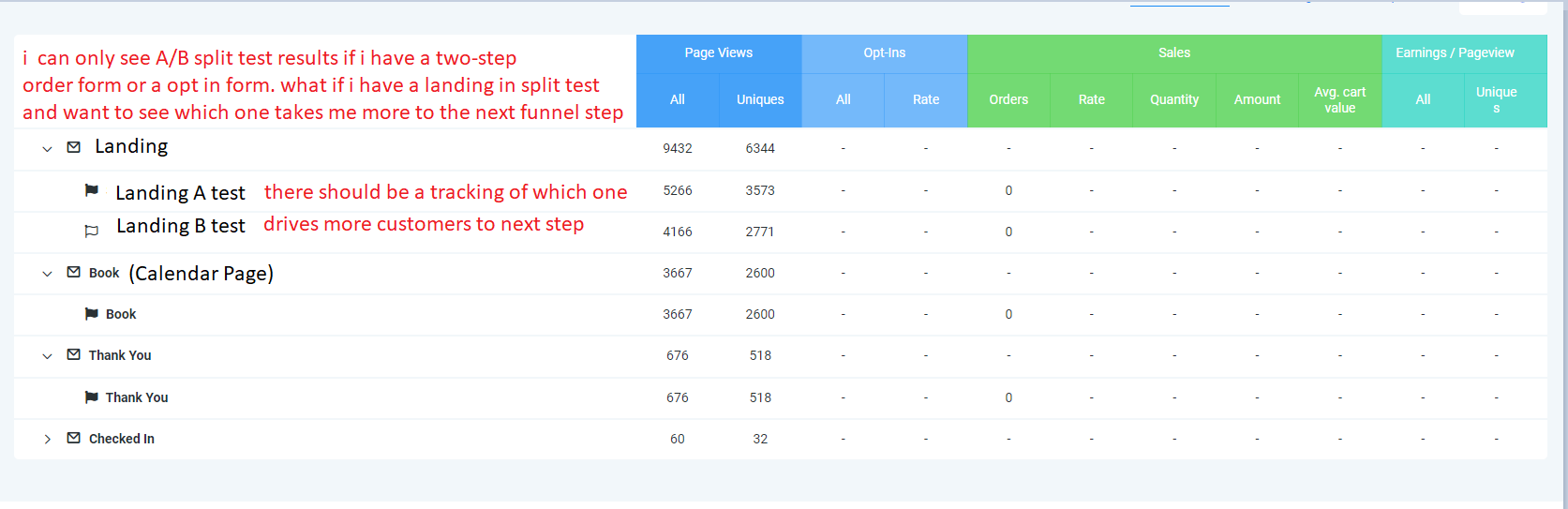Select the Sales column group header
The image size is (1568, 509).
coord(1174,53)
